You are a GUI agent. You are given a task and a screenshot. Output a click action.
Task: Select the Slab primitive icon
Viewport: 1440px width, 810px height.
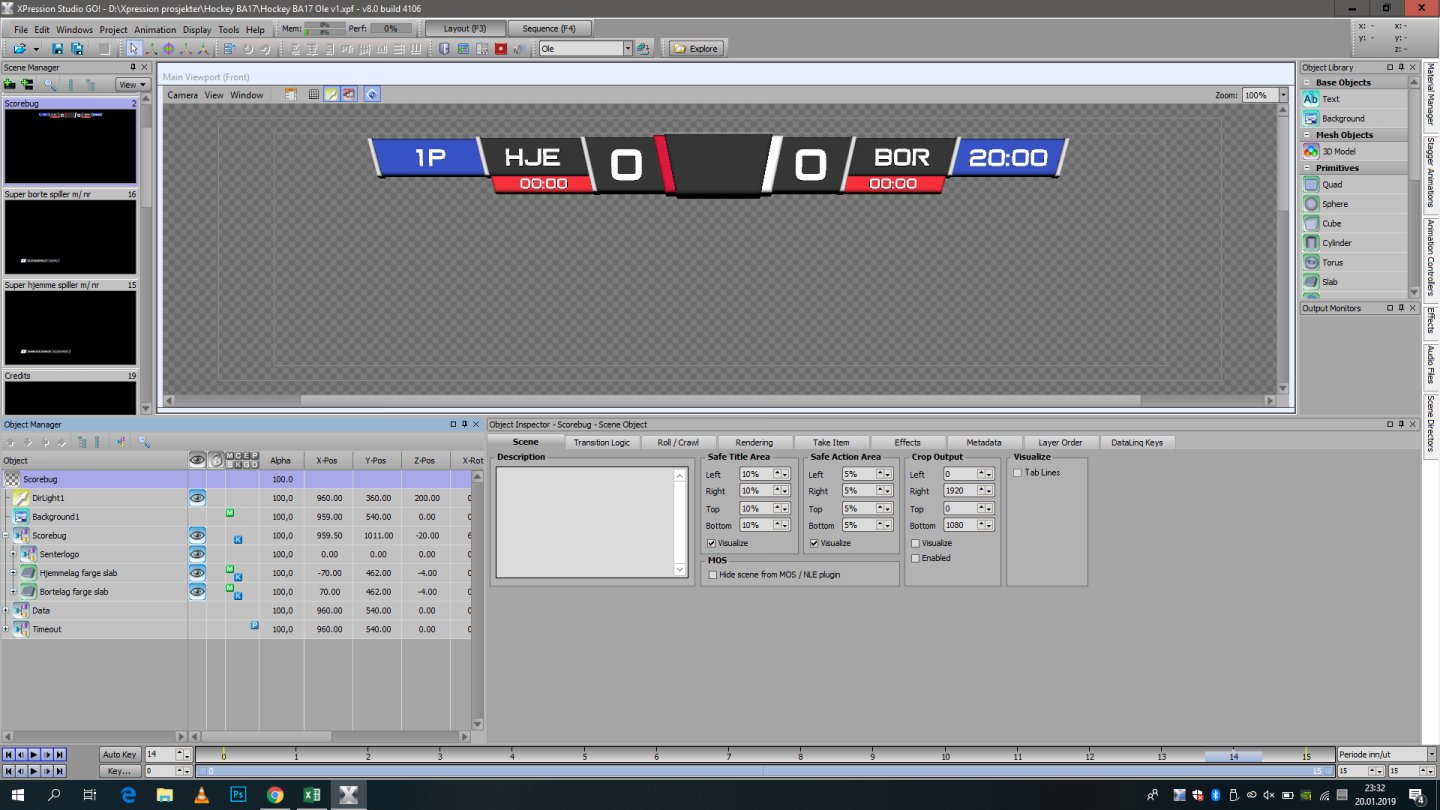coord(1311,282)
